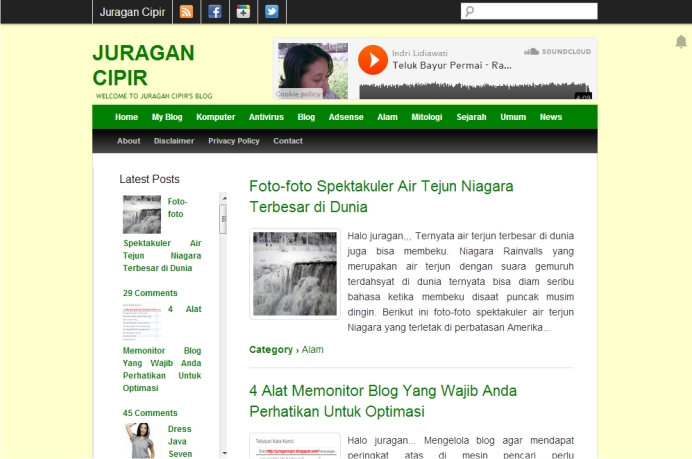Open the About page
692x459 pixels.
[128, 141]
